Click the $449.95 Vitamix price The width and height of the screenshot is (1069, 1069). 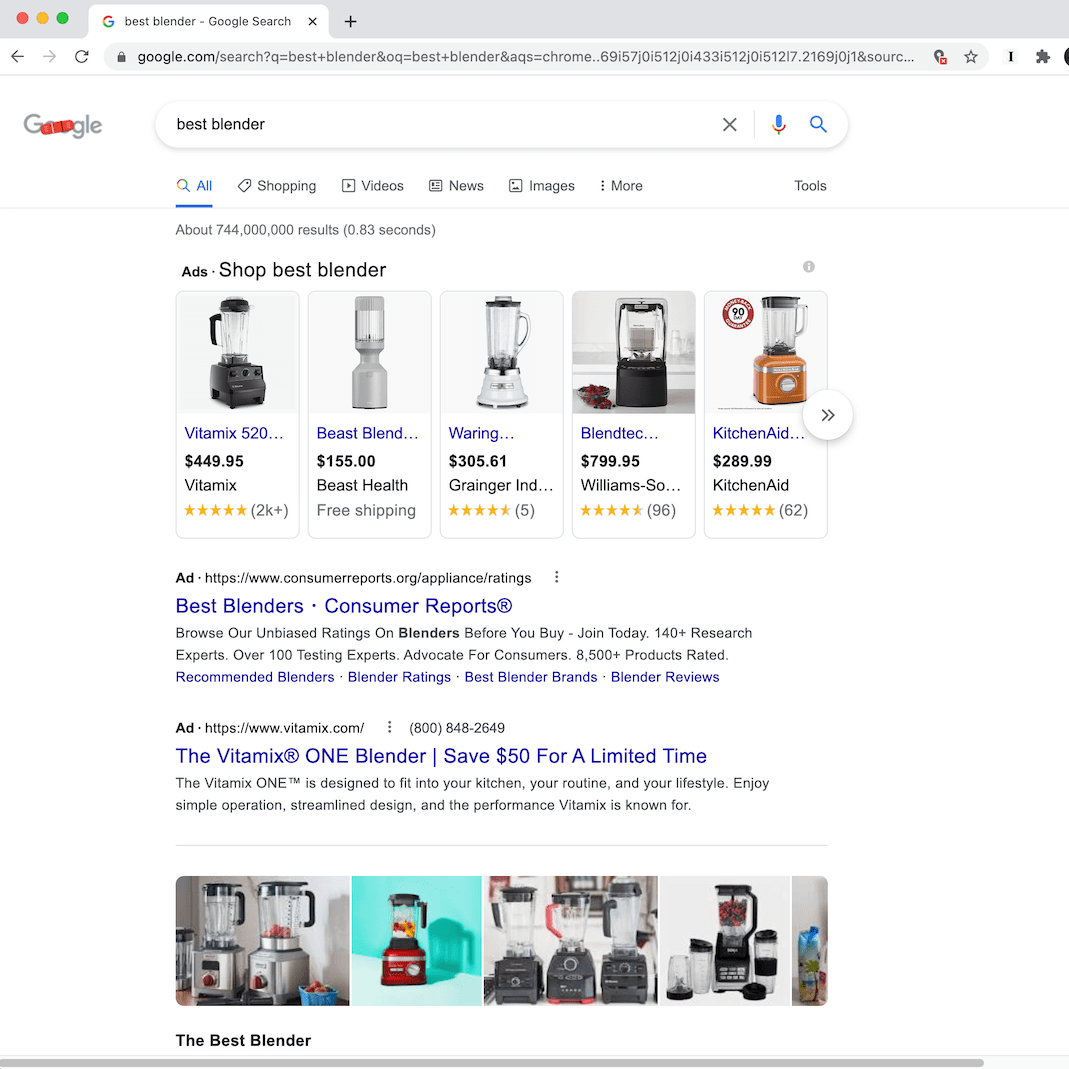pyautogui.click(x=214, y=462)
